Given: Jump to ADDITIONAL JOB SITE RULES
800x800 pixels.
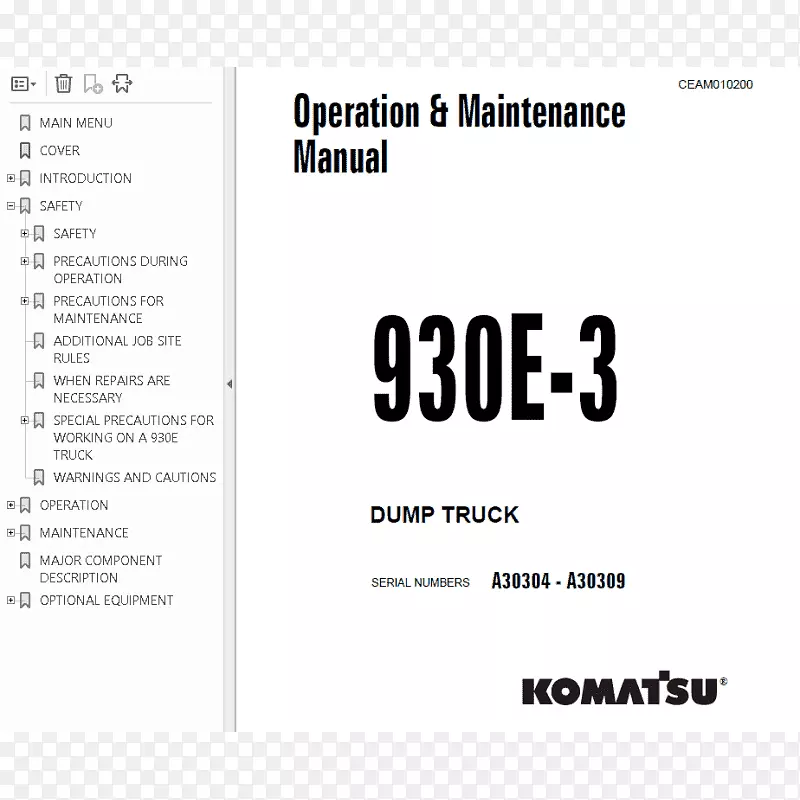Looking at the screenshot, I should click(x=117, y=349).
